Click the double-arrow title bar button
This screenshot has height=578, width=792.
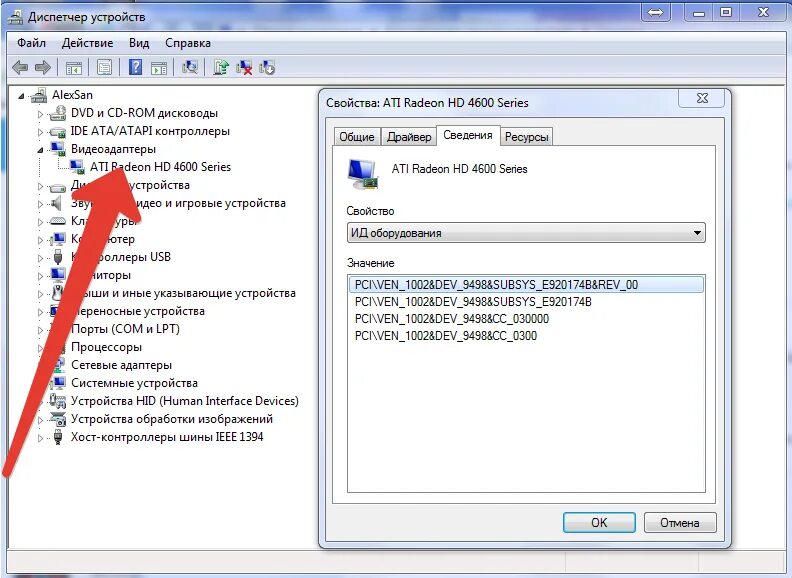click(656, 13)
